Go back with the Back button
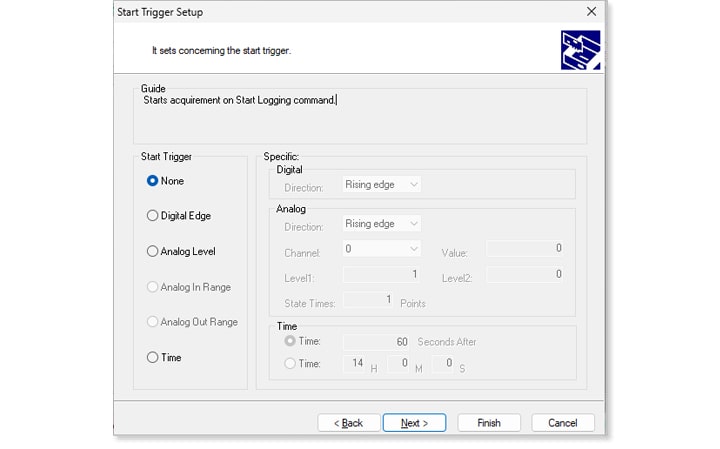The height and width of the screenshot is (449, 720). (x=349, y=423)
